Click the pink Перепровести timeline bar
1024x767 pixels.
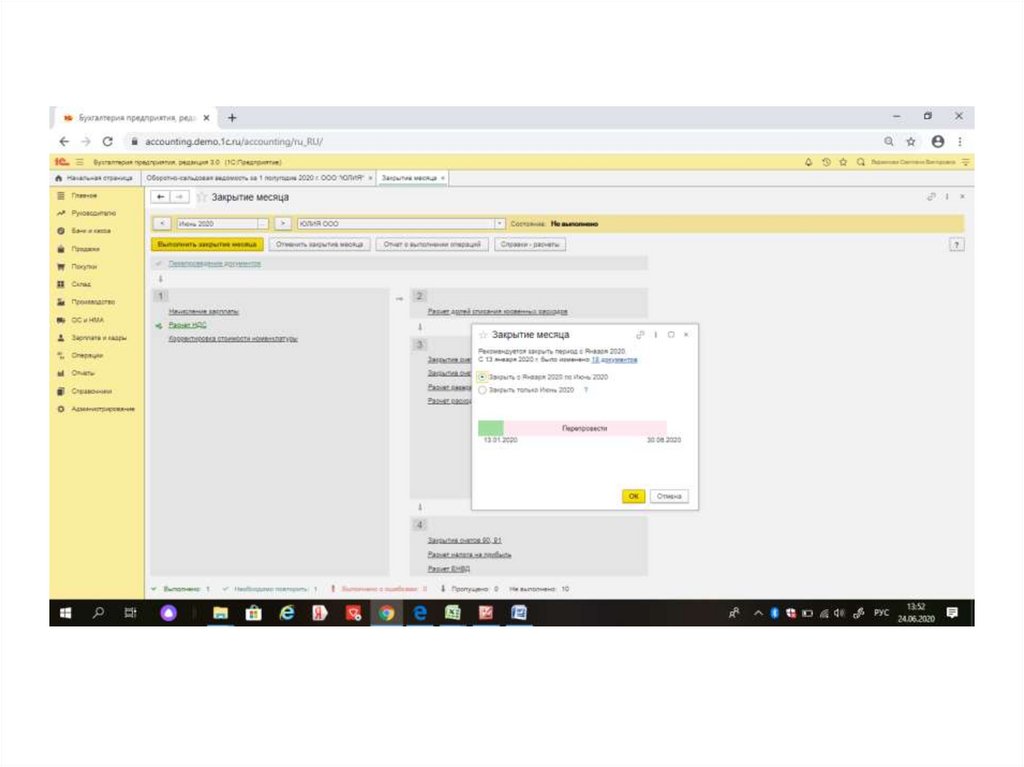(x=585, y=428)
